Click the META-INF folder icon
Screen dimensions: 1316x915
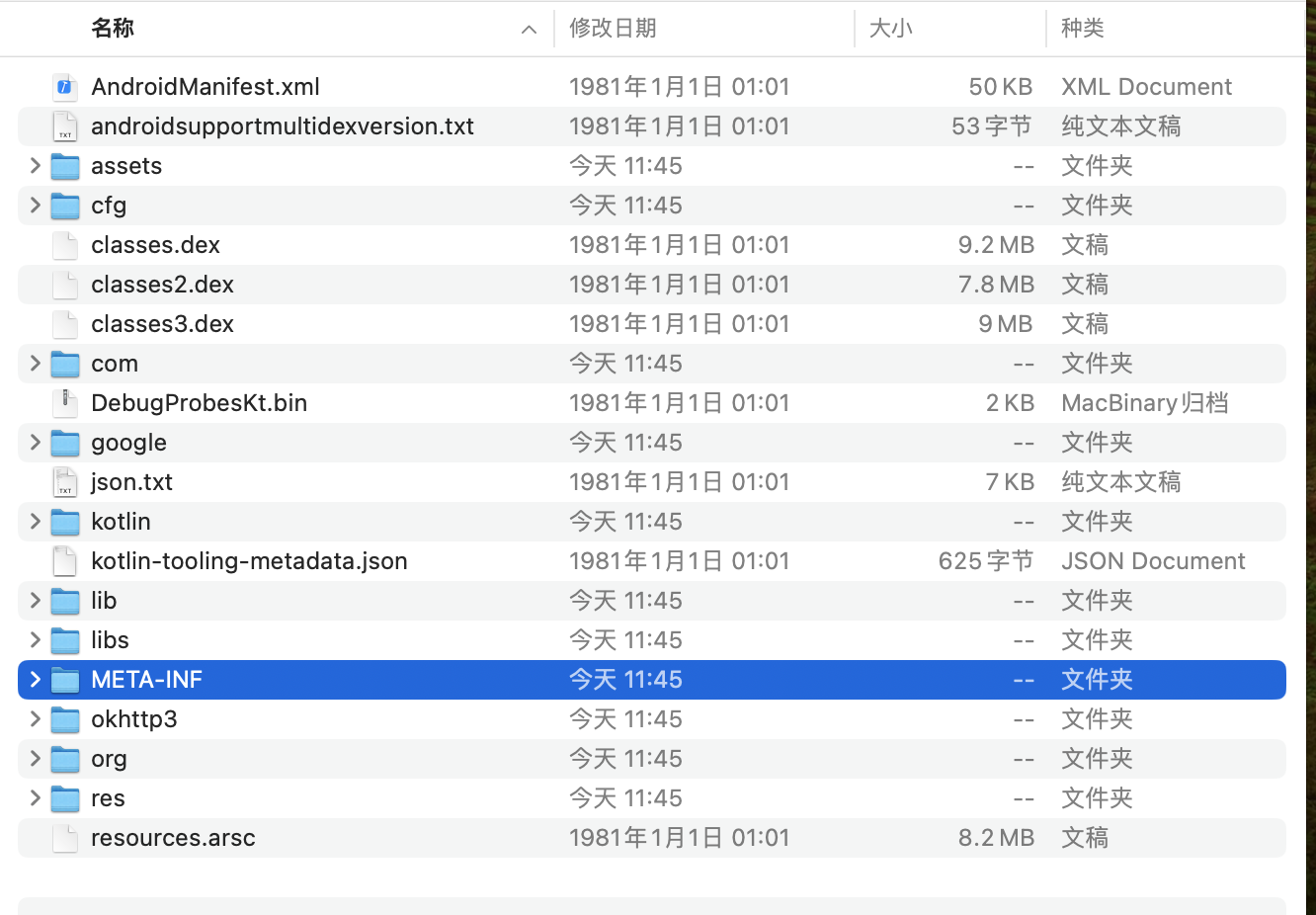(x=65, y=680)
